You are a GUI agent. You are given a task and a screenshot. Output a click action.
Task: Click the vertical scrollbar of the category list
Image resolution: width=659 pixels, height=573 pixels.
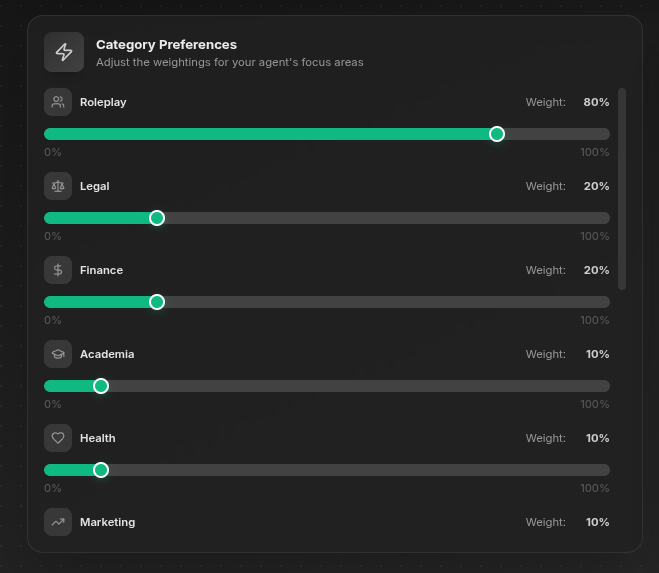pyautogui.click(x=622, y=188)
